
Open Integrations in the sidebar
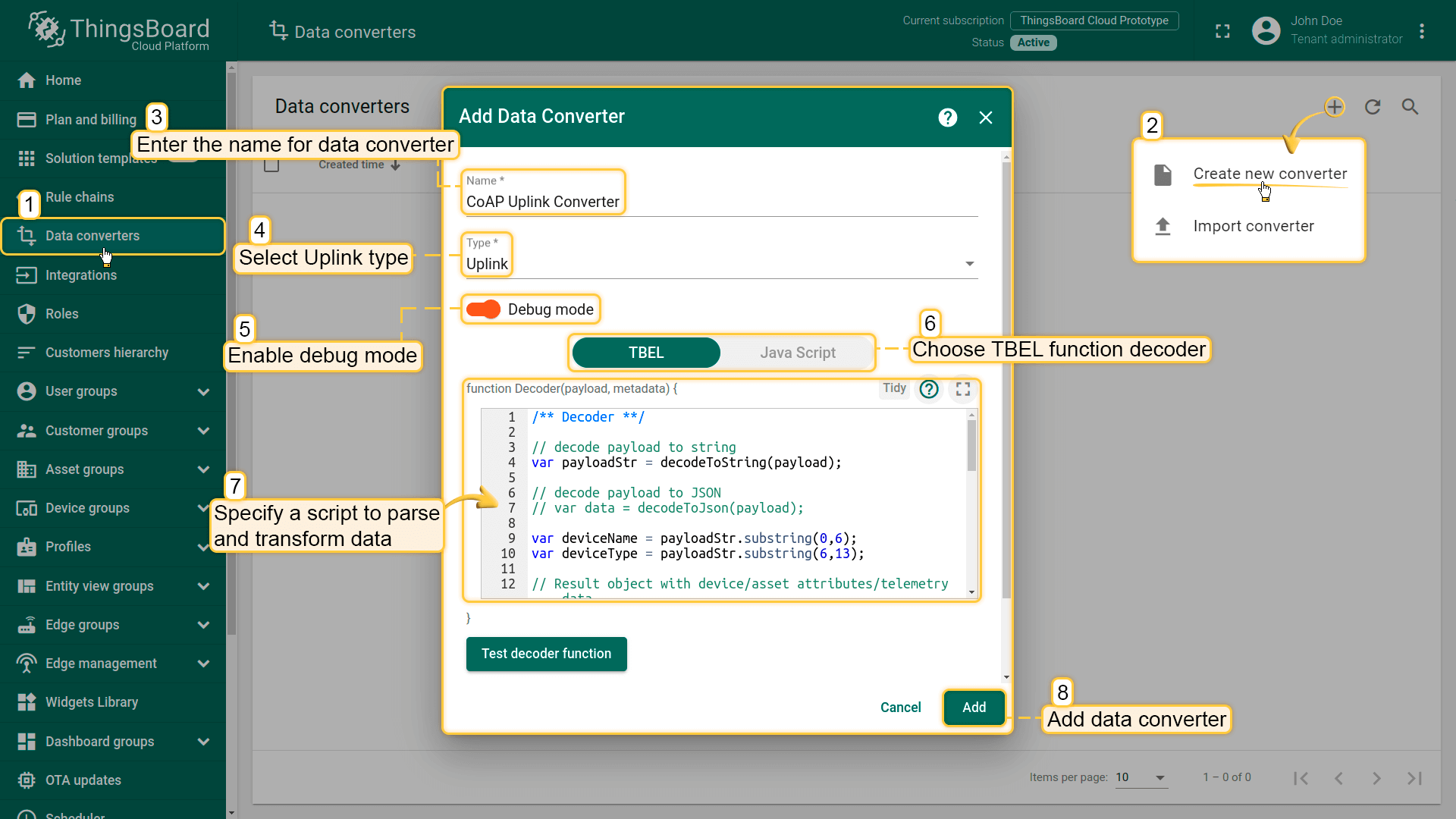(x=80, y=275)
